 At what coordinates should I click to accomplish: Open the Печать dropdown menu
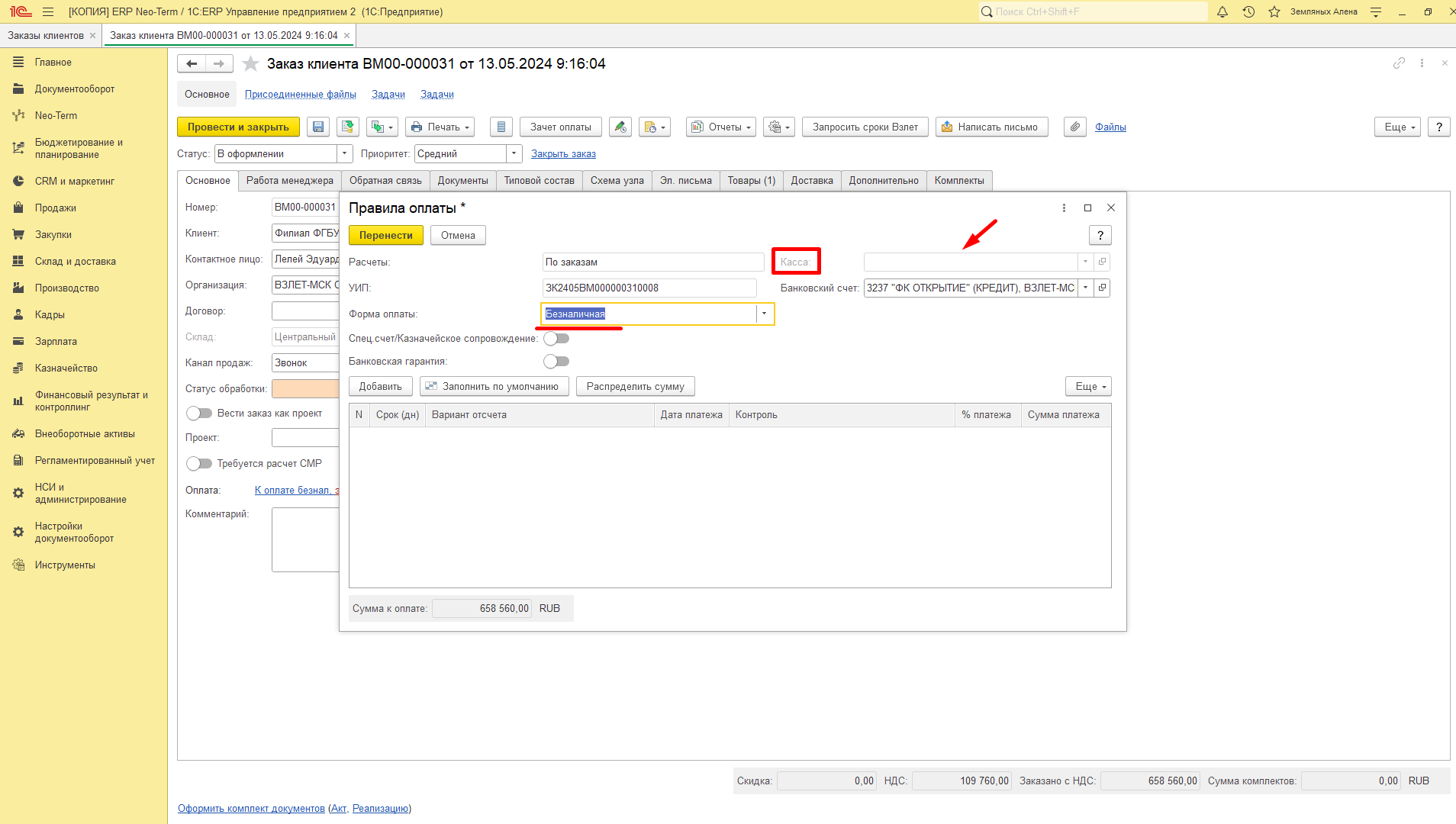click(x=440, y=127)
